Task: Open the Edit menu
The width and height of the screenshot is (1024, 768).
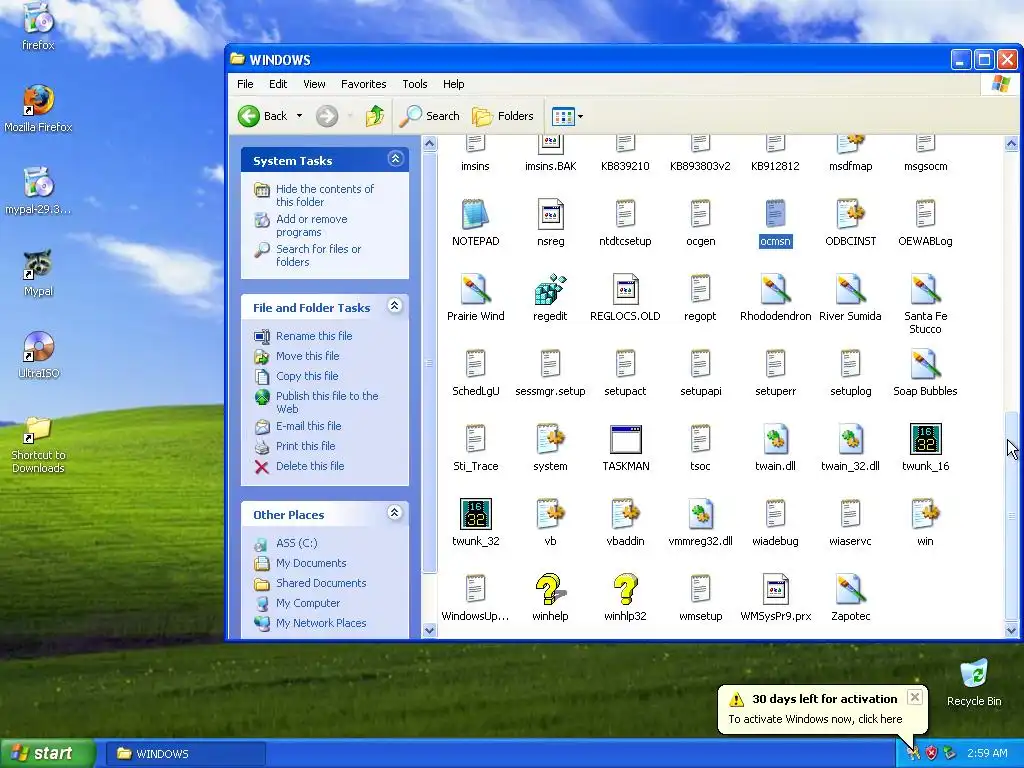Action: pos(278,84)
